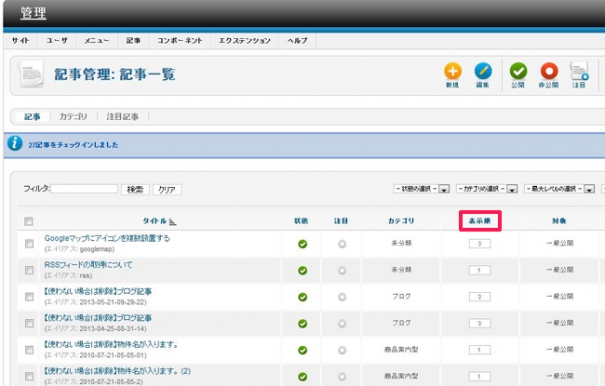Toggle featured for ブログ記事 2013-05-21 row
This screenshot has width=605, height=386.
click(342, 297)
